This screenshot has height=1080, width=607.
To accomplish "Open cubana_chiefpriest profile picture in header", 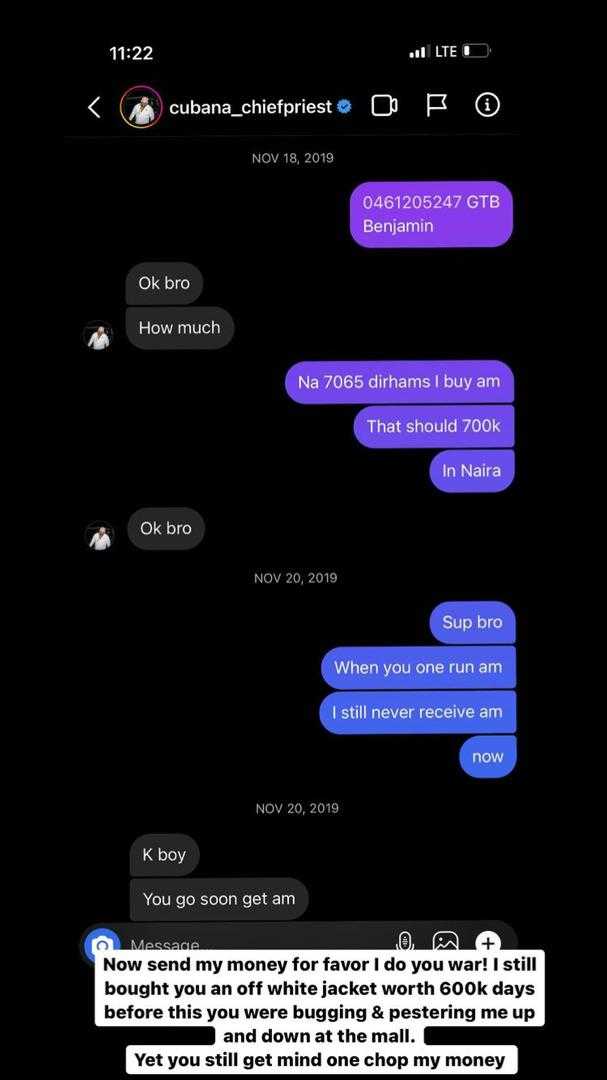I will pos(141,107).
